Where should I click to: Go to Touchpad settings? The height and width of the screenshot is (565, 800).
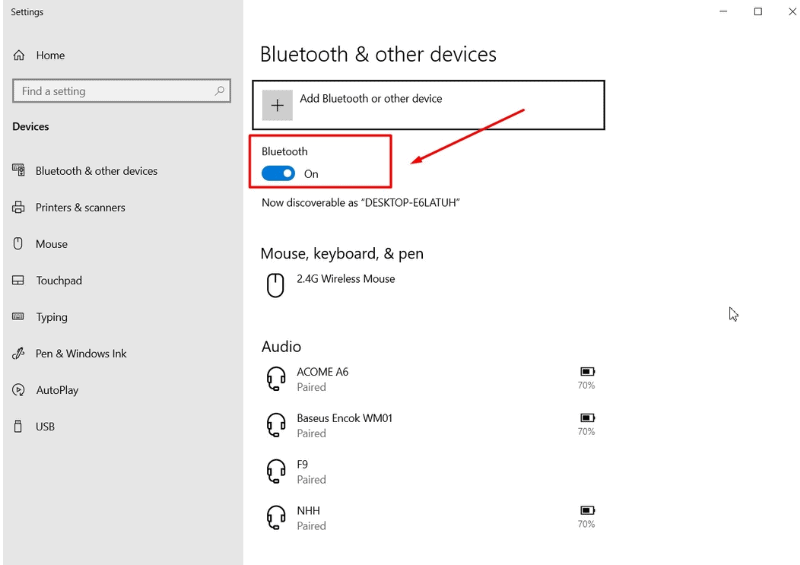pyautogui.click(x=59, y=281)
